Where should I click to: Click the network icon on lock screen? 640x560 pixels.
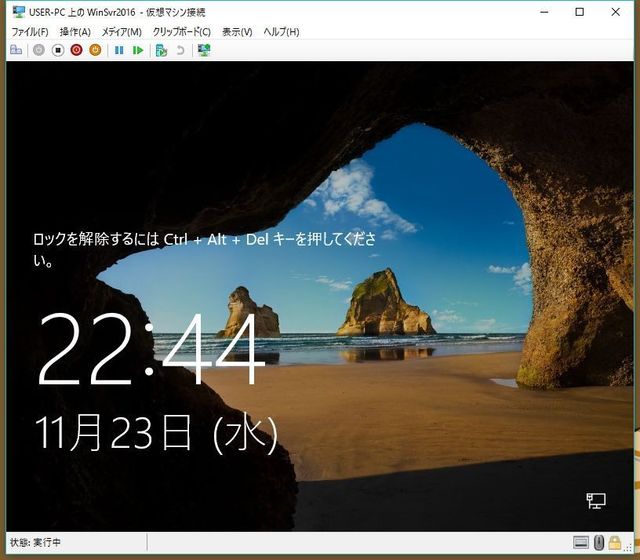[595, 500]
